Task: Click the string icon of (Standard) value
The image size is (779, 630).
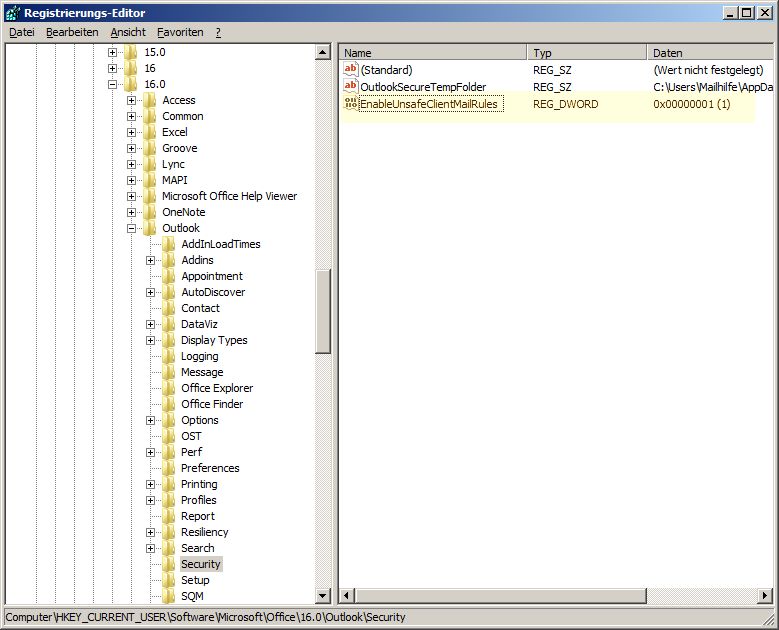Action: [351, 69]
